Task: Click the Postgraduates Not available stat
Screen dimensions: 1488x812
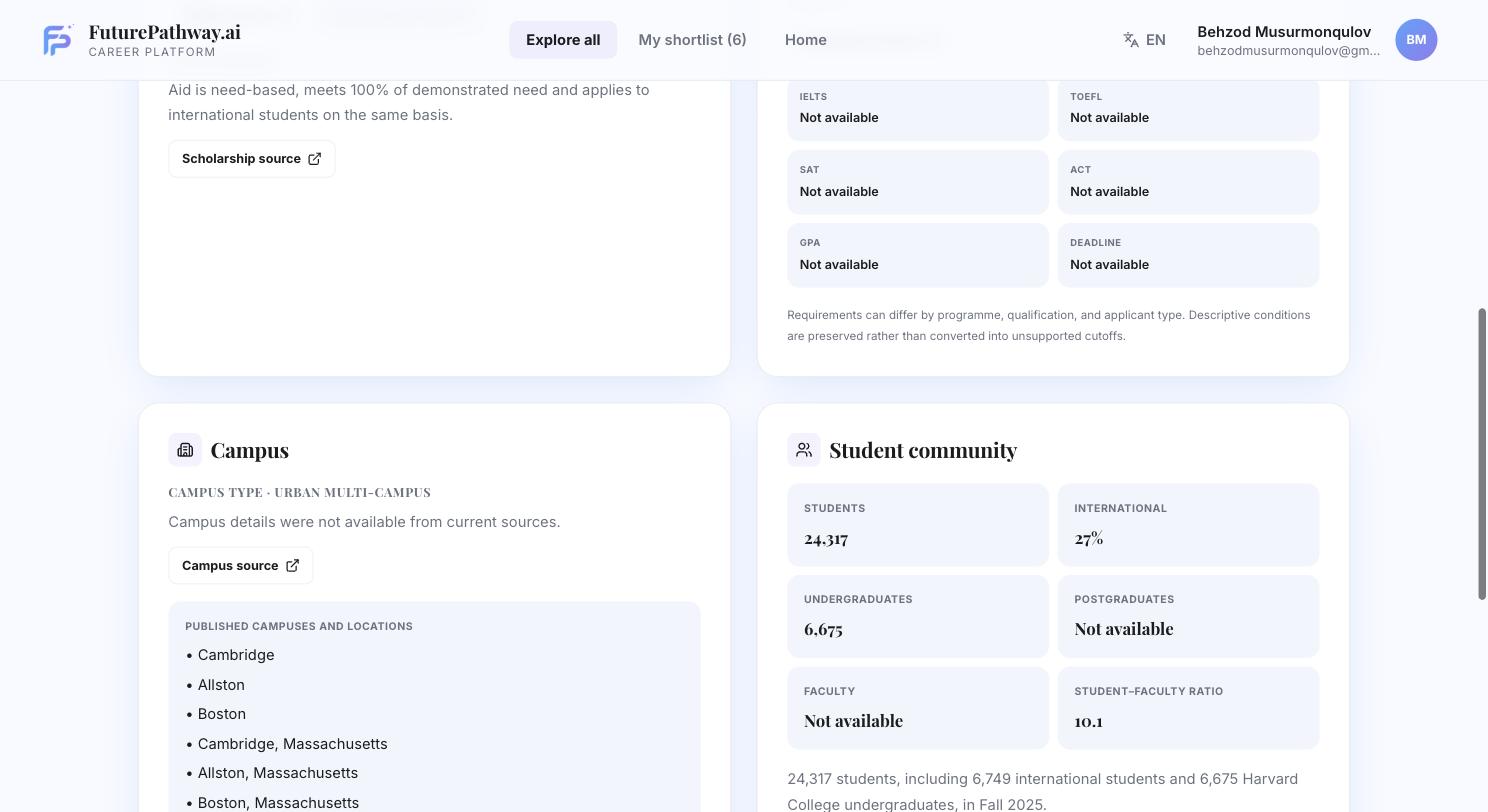Action: tap(1188, 616)
